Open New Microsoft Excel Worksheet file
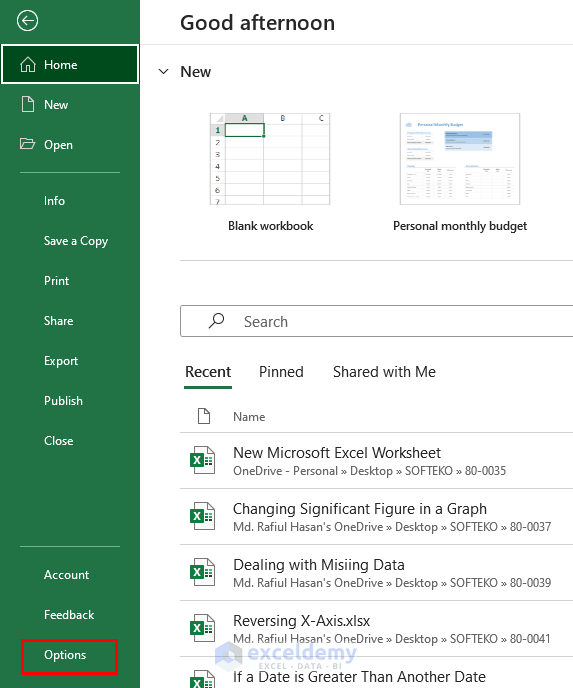This screenshot has height=688, width=573. 376,460
